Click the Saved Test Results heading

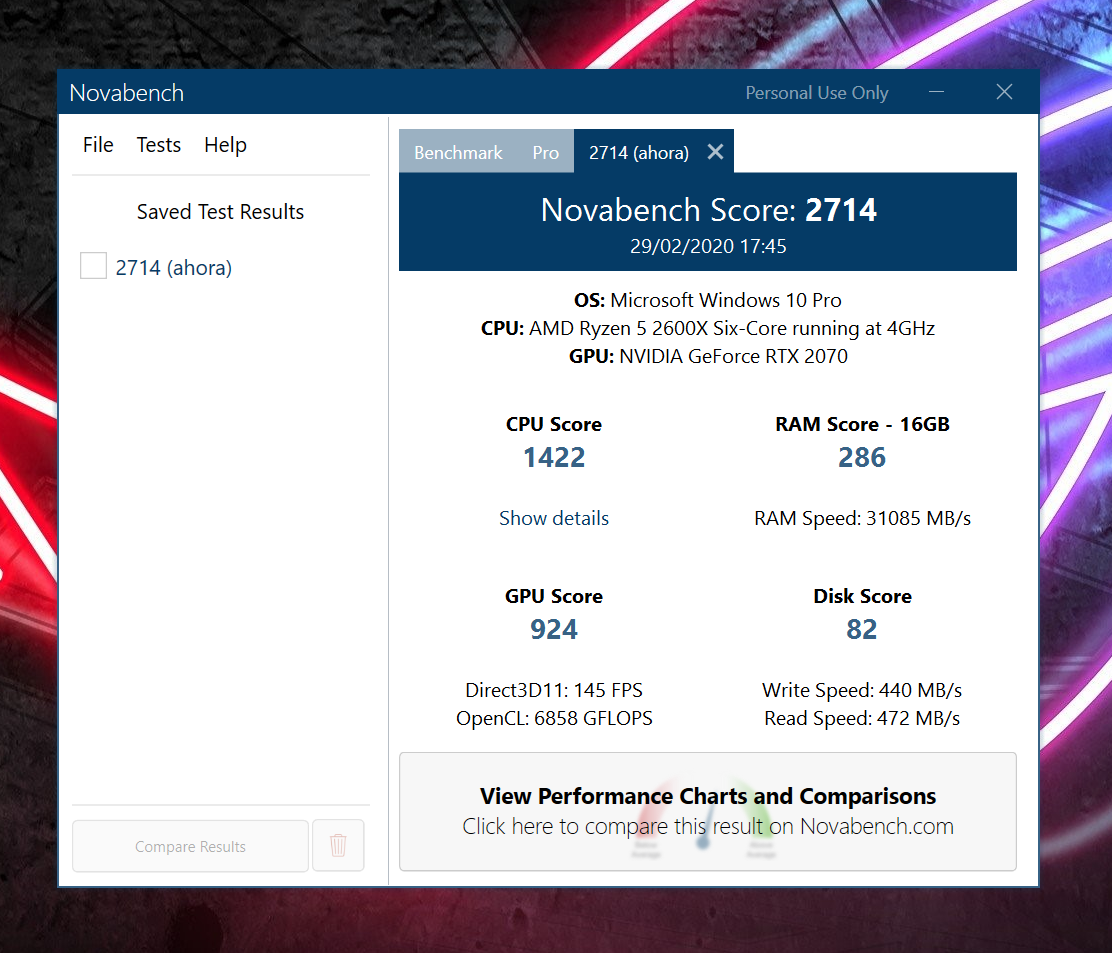pyautogui.click(x=221, y=211)
